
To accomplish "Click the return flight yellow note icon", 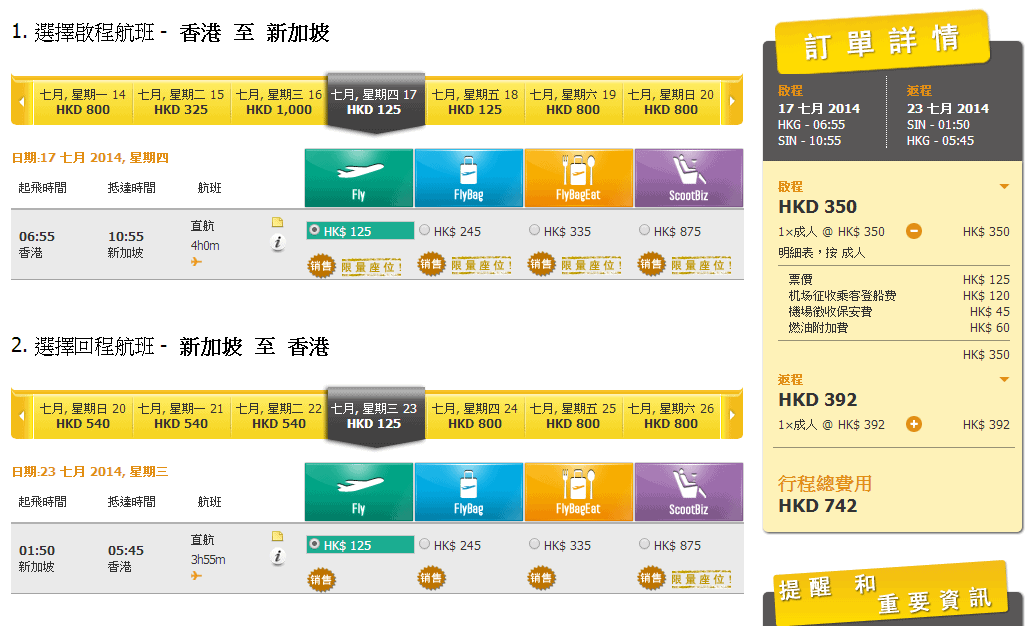I will [x=278, y=536].
